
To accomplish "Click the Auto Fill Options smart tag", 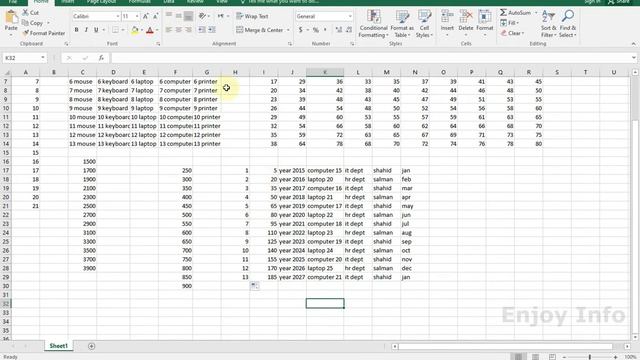I will point(254,286).
